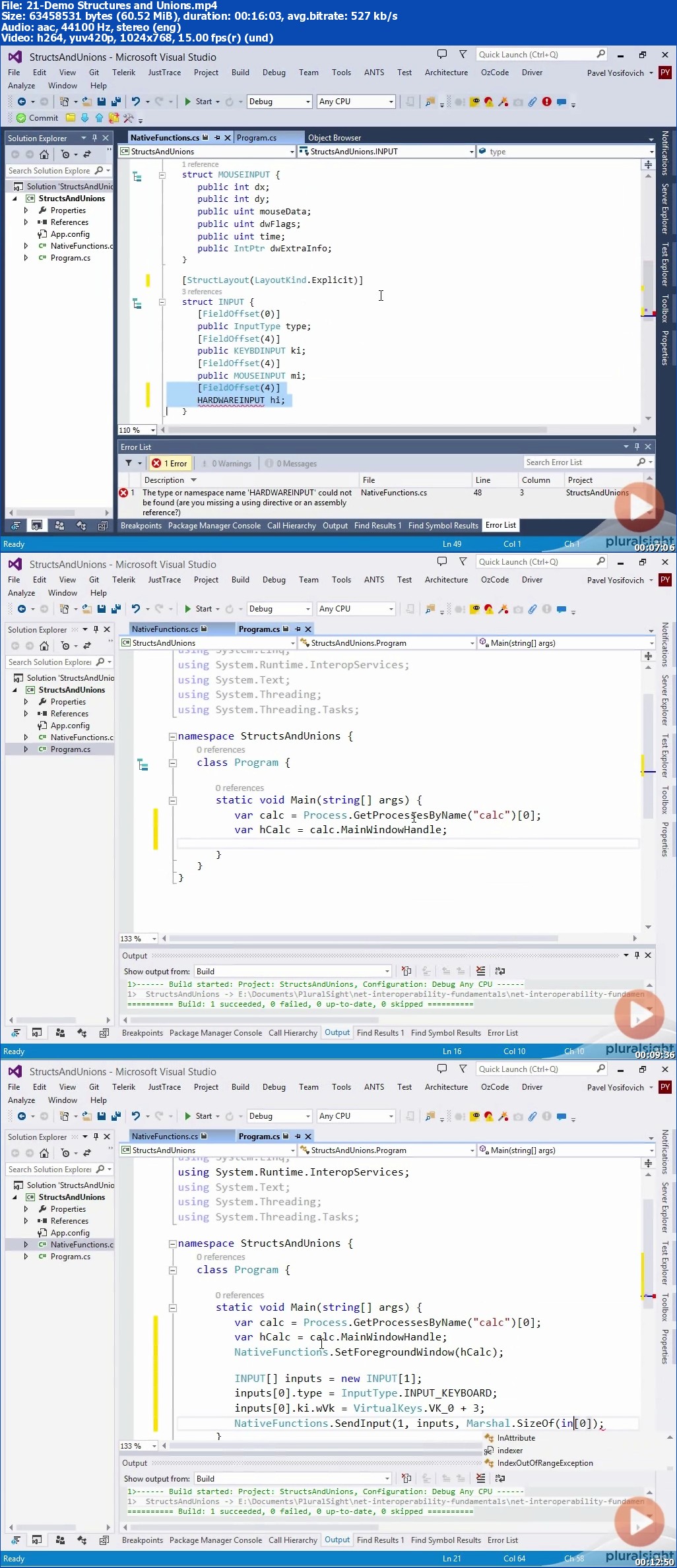The width and height of the screenshot is (677, 1568).
Task: Click the red error stop icon in the Error List window toolbar
Action: click(x=546, y=102)
